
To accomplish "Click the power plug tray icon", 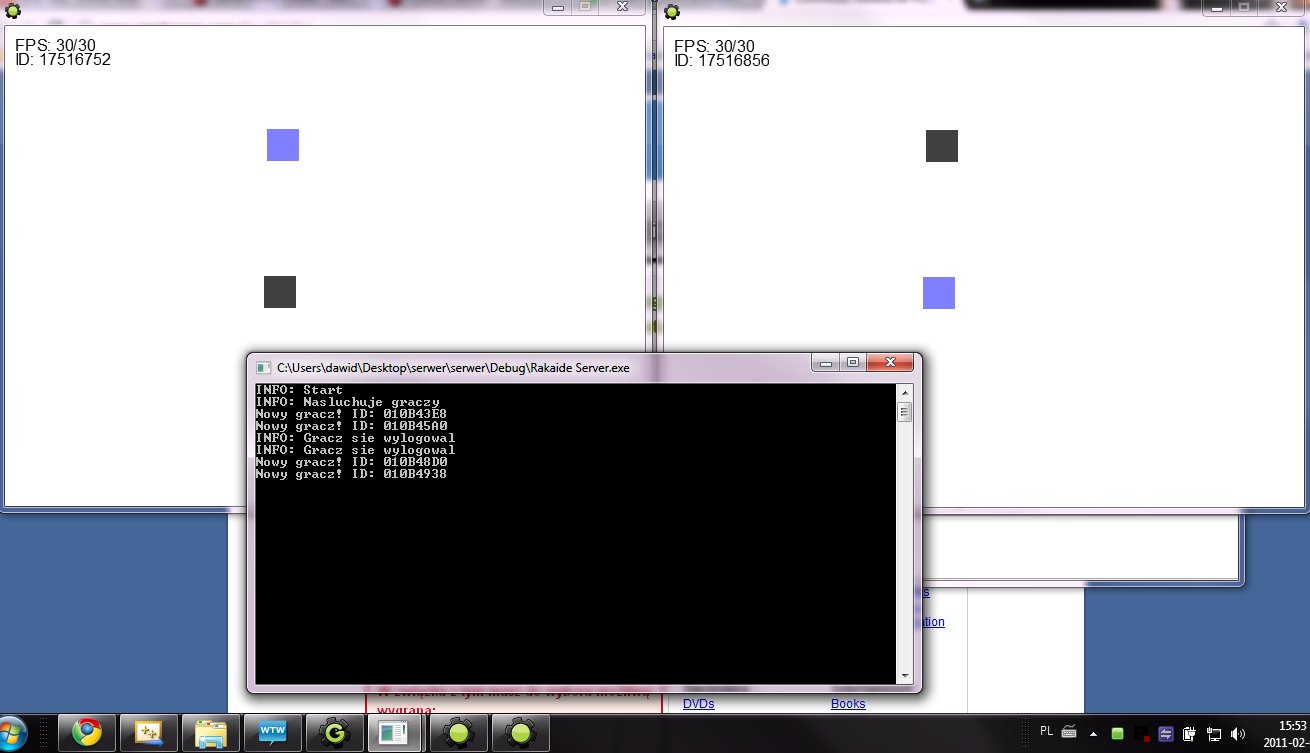I will pyautogui.click(x=1190, y=734).
